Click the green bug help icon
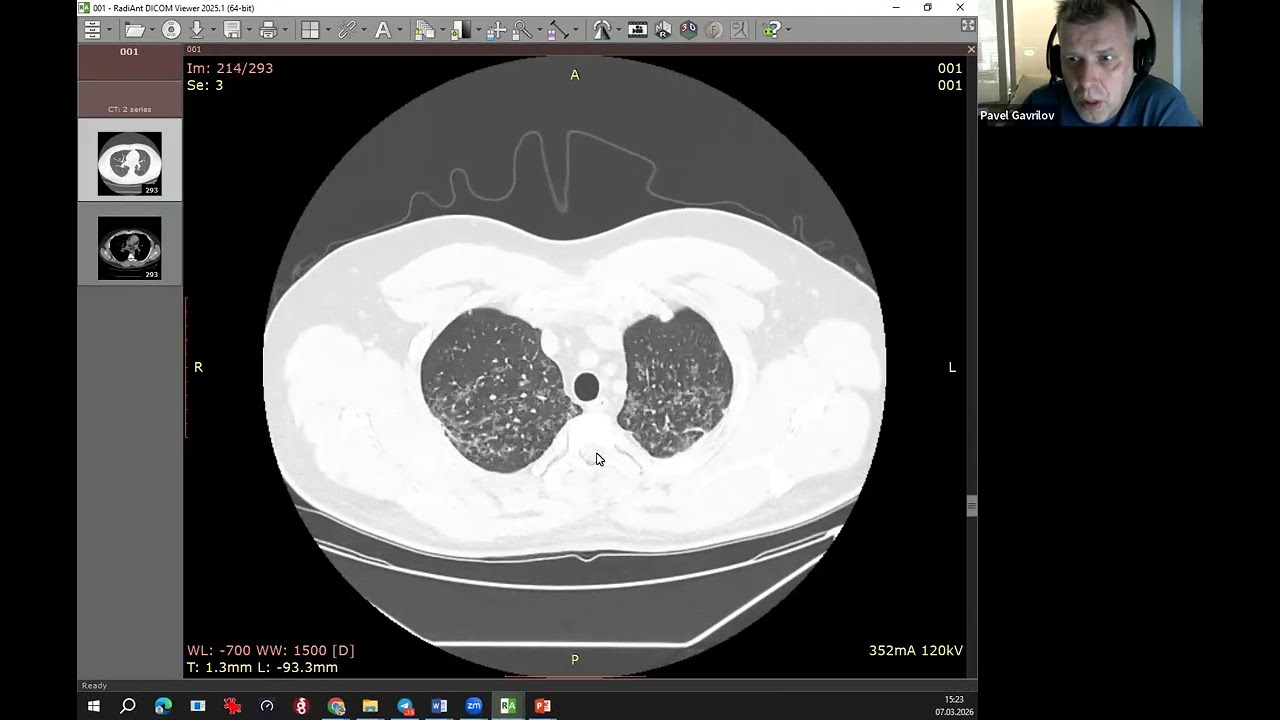Screen dimensions: 1280x720 (x=771, y=30)
